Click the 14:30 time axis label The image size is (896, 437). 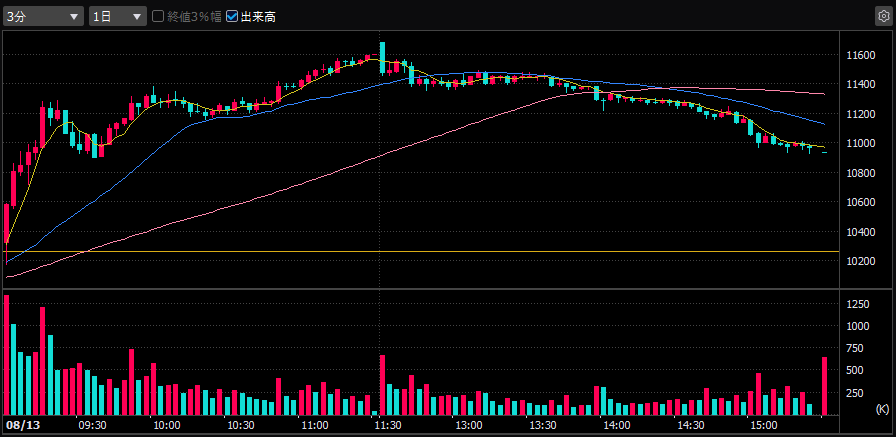[x=690, y=426]
